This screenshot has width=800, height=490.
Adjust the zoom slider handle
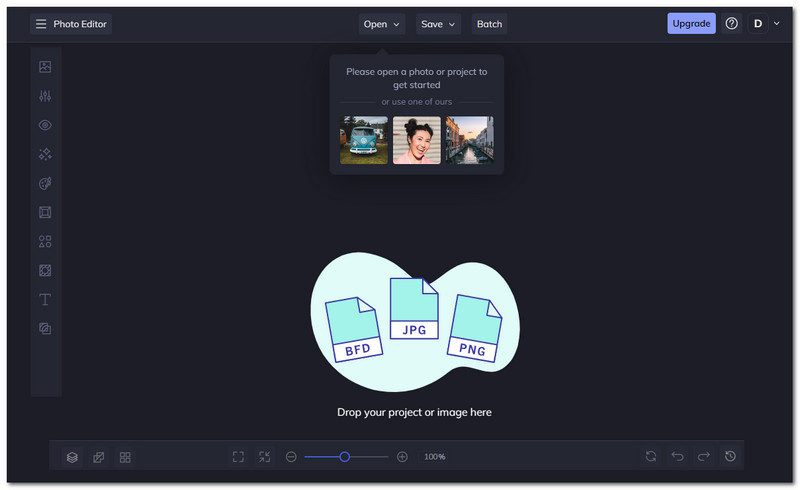(x=345, y=457)
